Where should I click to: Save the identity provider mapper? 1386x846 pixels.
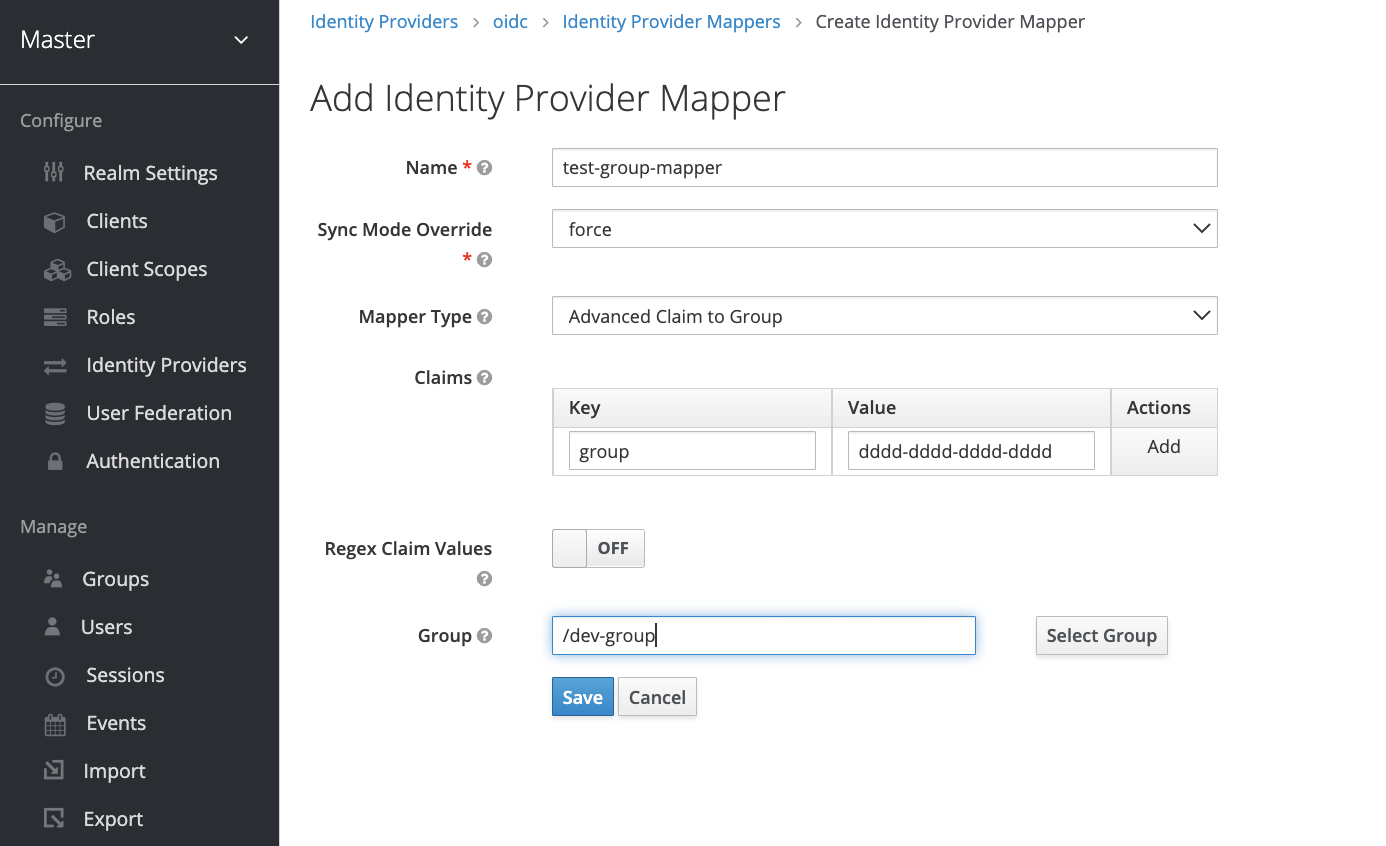(x=582, y=697)
